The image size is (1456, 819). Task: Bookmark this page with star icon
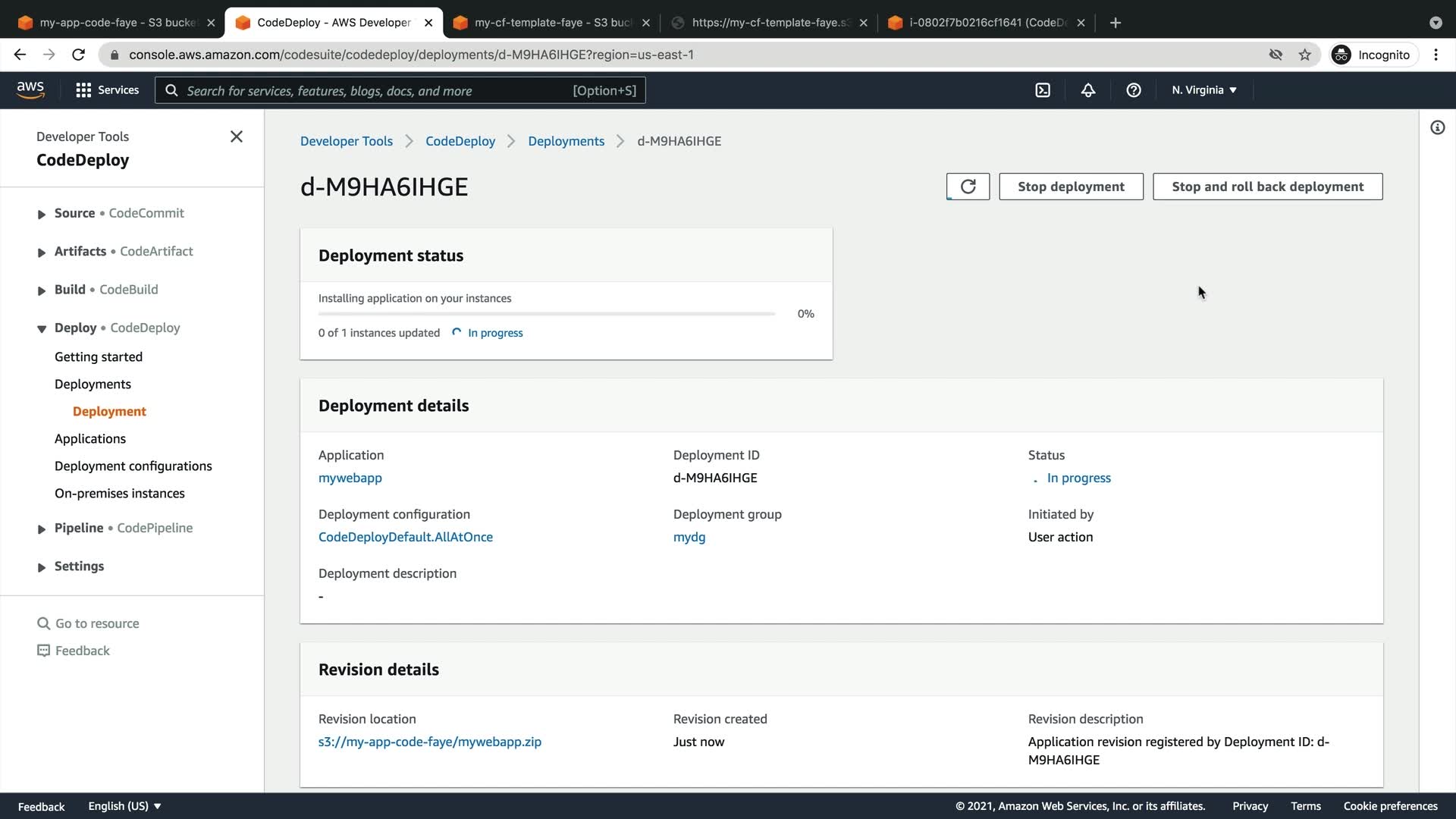point(1304,55)
